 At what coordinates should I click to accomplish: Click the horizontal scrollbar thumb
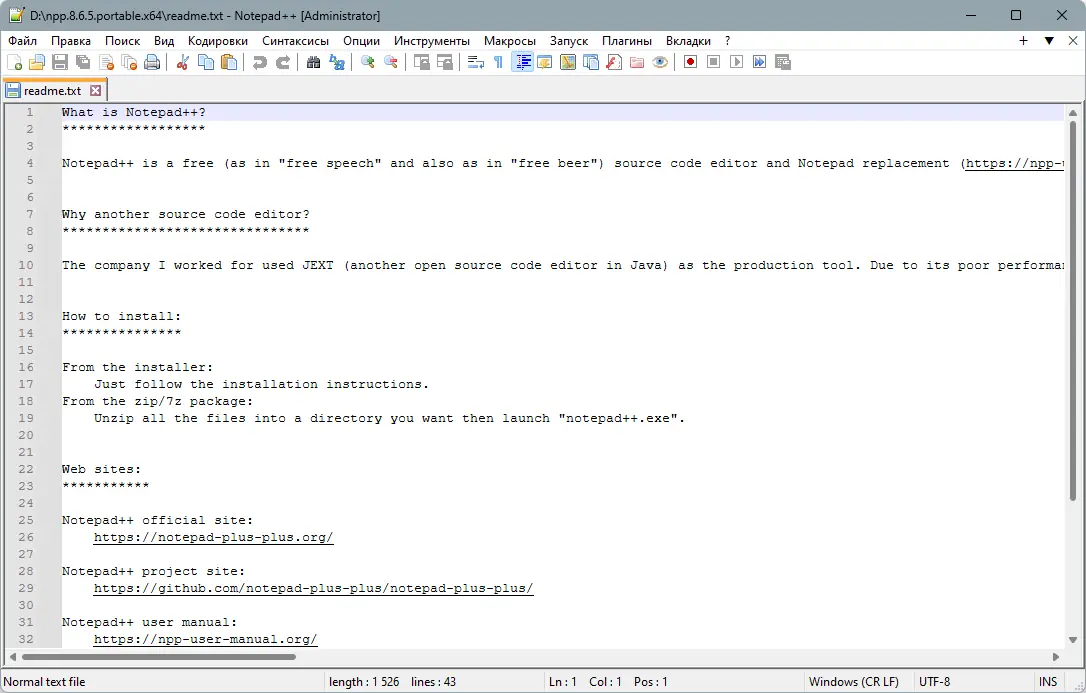159,656
